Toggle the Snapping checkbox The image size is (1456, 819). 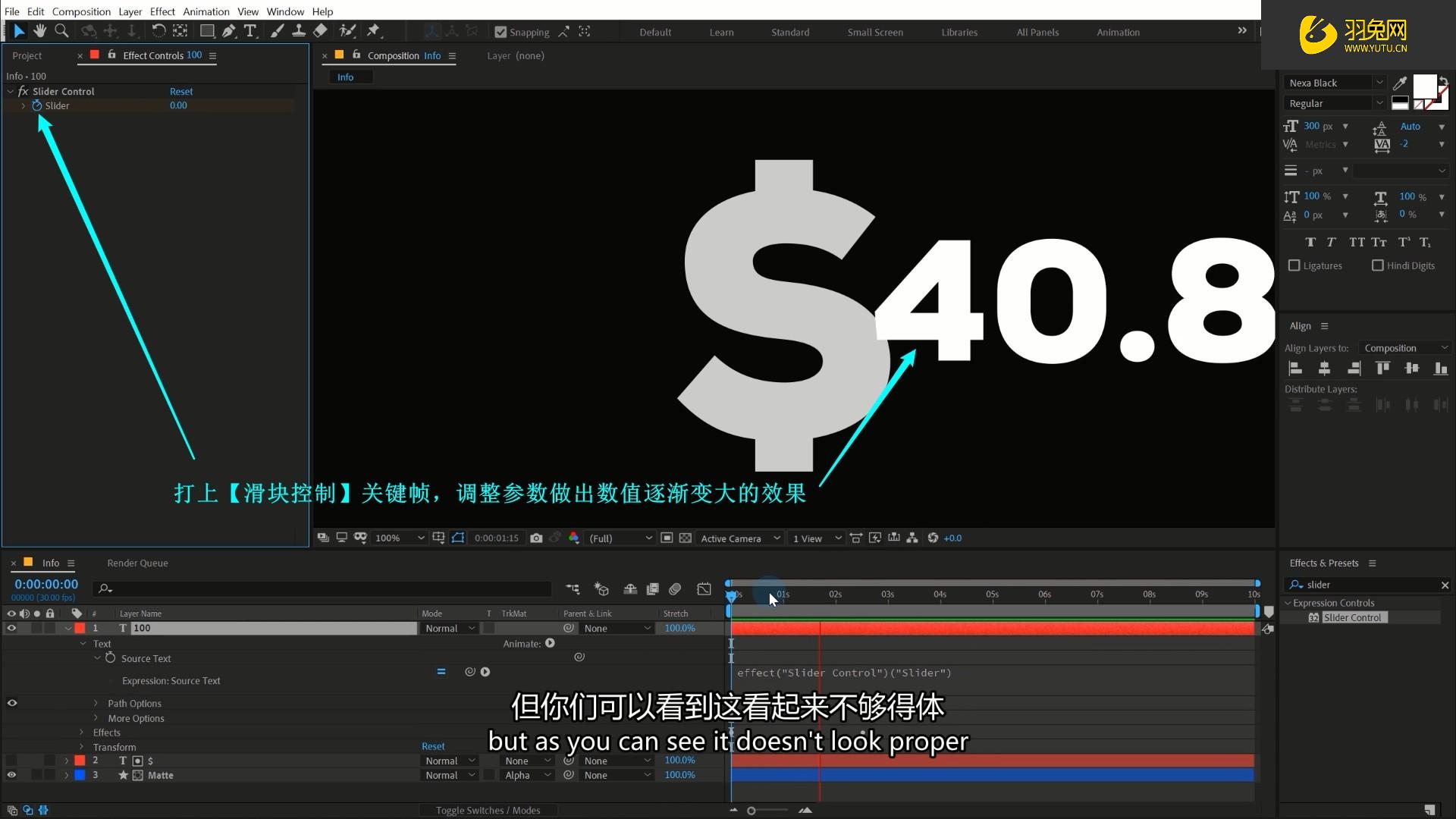click(x=500, y=32)
